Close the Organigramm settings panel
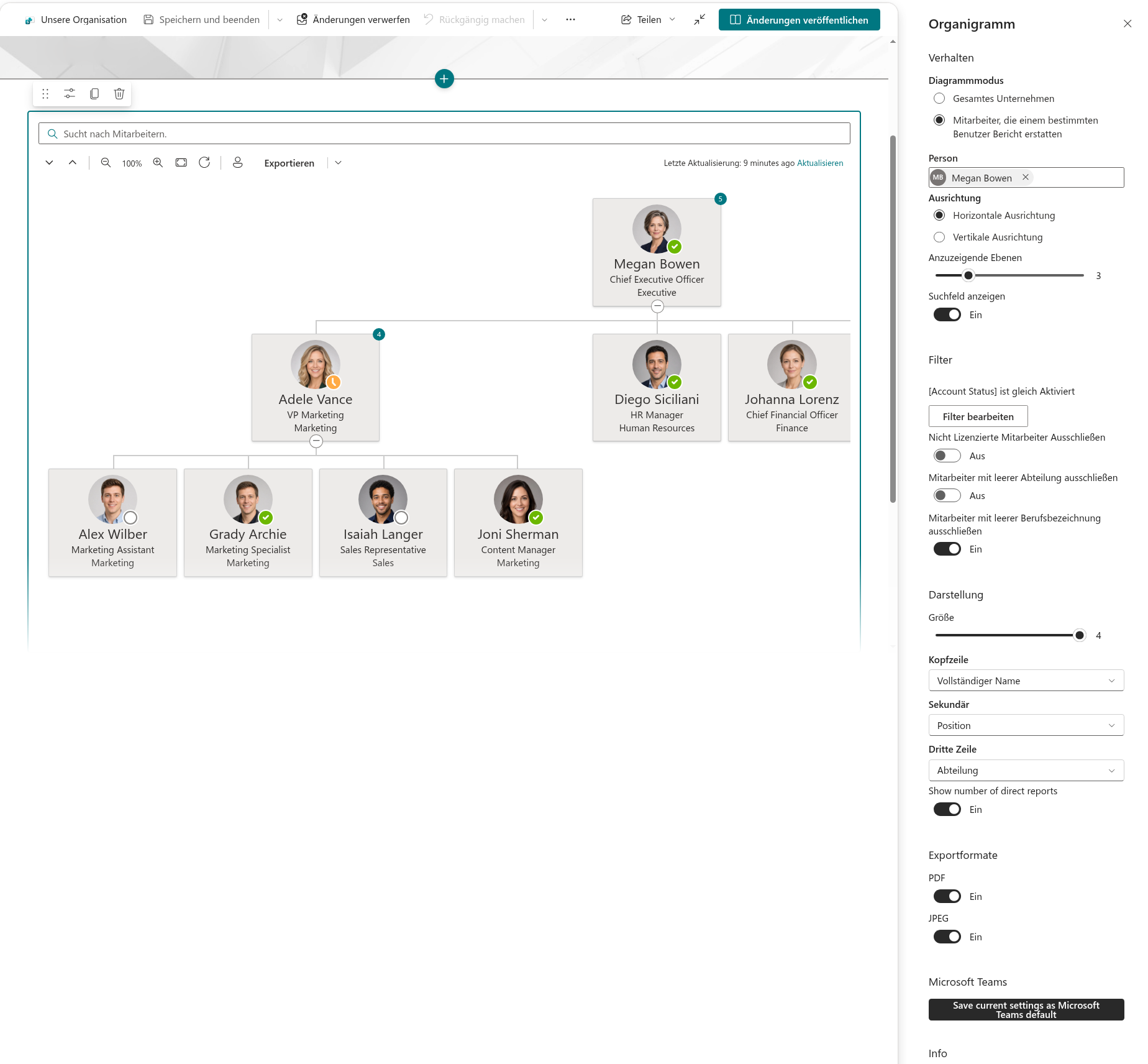This screenshot has height=1064, width=1148. coord(1127,24)
